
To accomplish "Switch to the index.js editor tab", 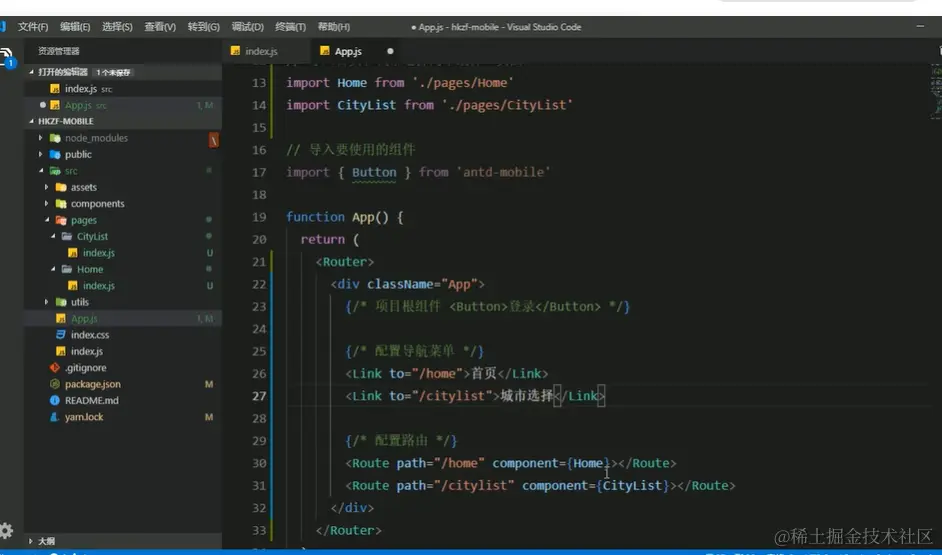I will click(266, 51).
